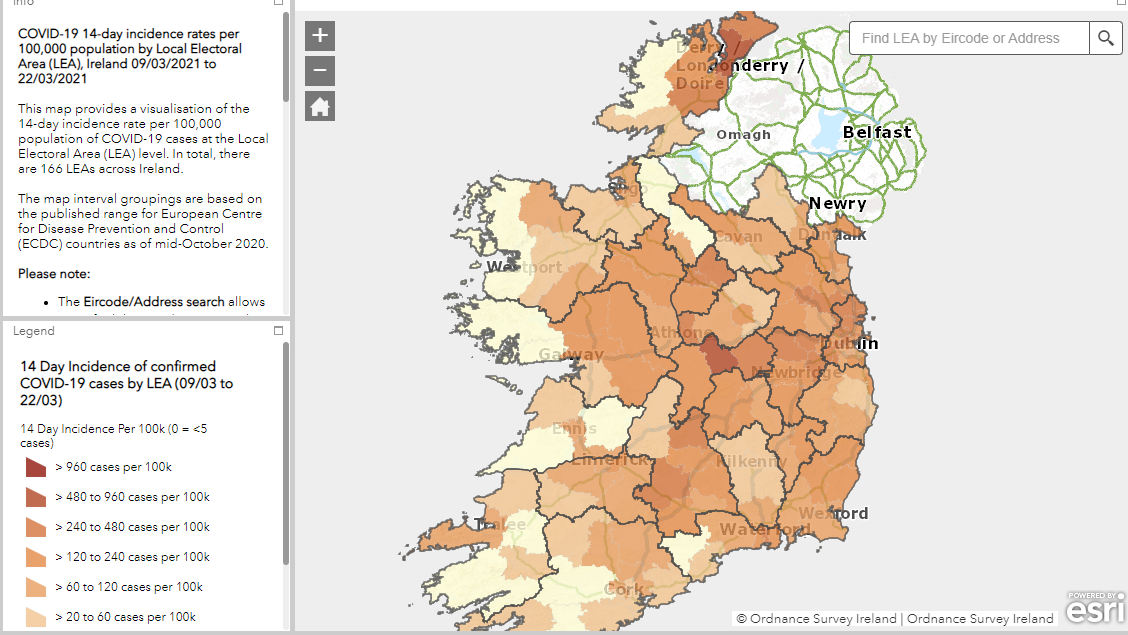Click the Cork area on the map

click(623, 589)
